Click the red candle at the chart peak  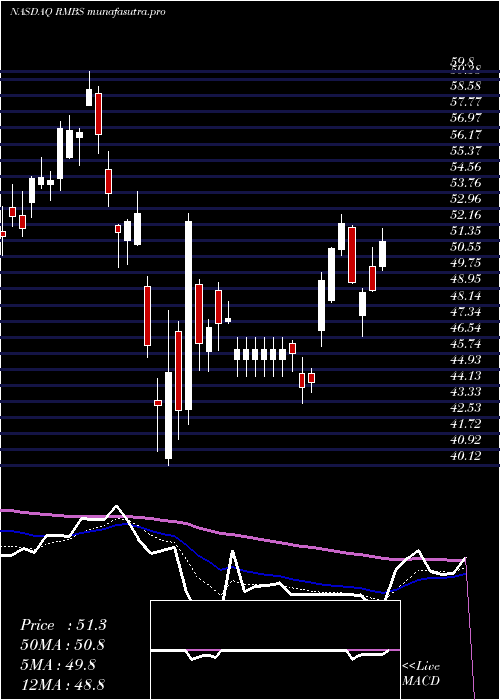(x=98, y=114)
